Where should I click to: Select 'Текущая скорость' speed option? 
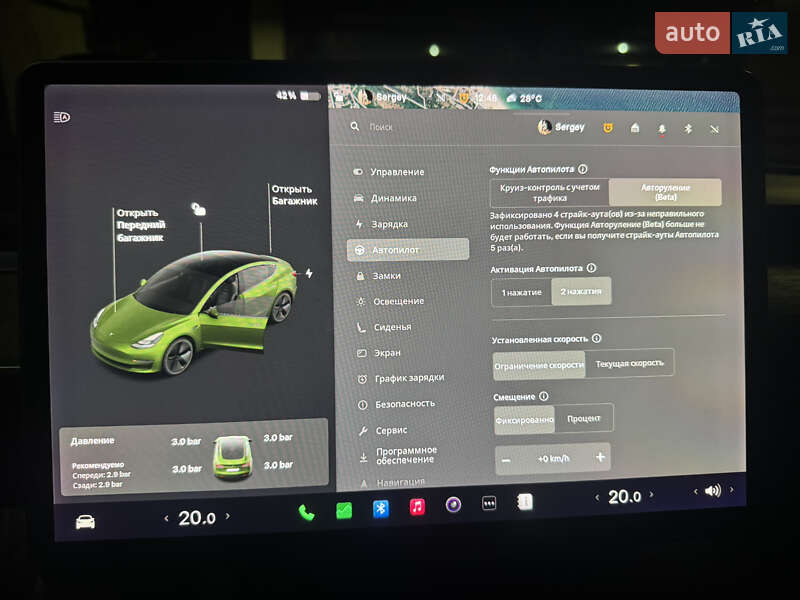629,363
